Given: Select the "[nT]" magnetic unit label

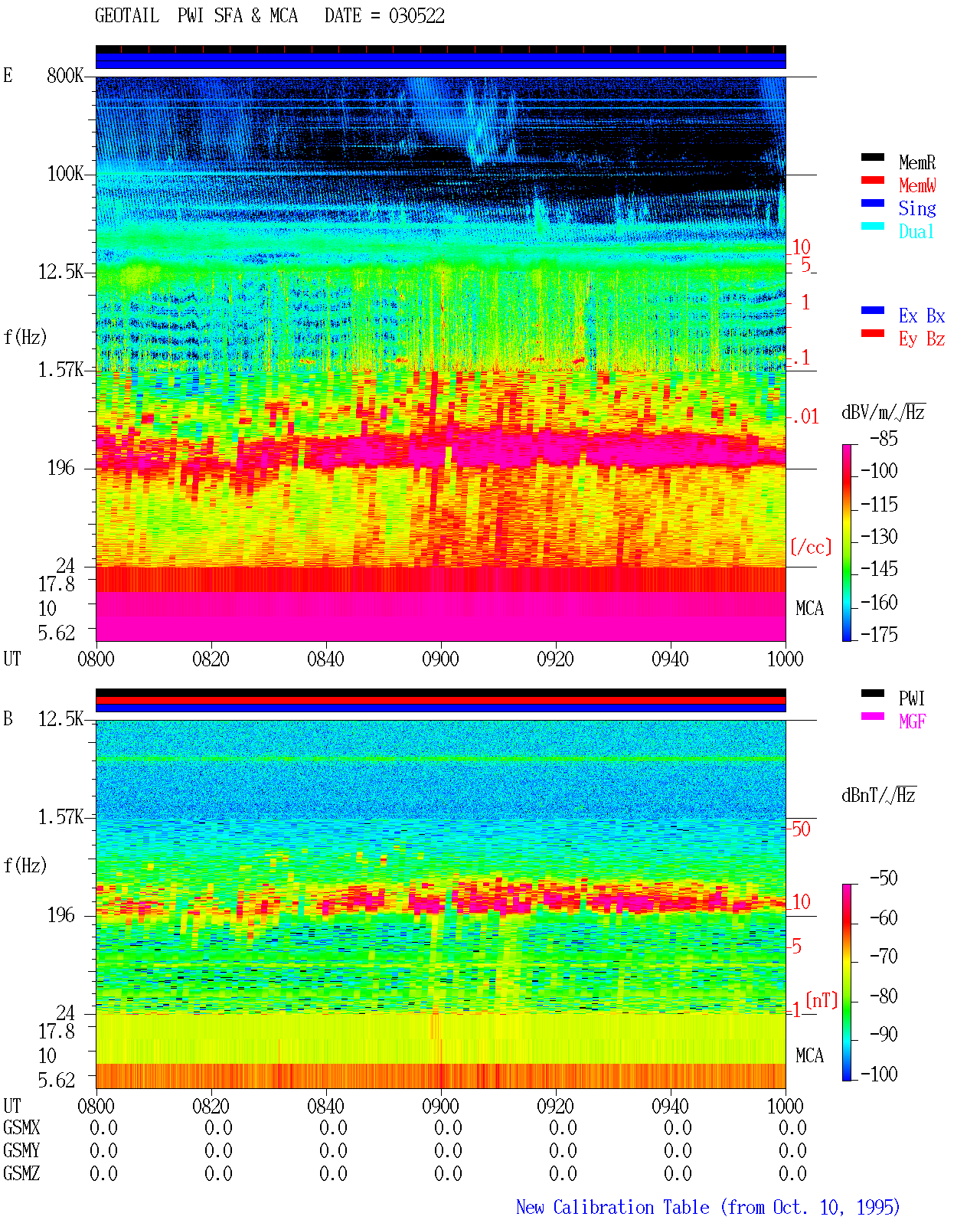Looking at the screenshot, I should (x=822, y=1000).
